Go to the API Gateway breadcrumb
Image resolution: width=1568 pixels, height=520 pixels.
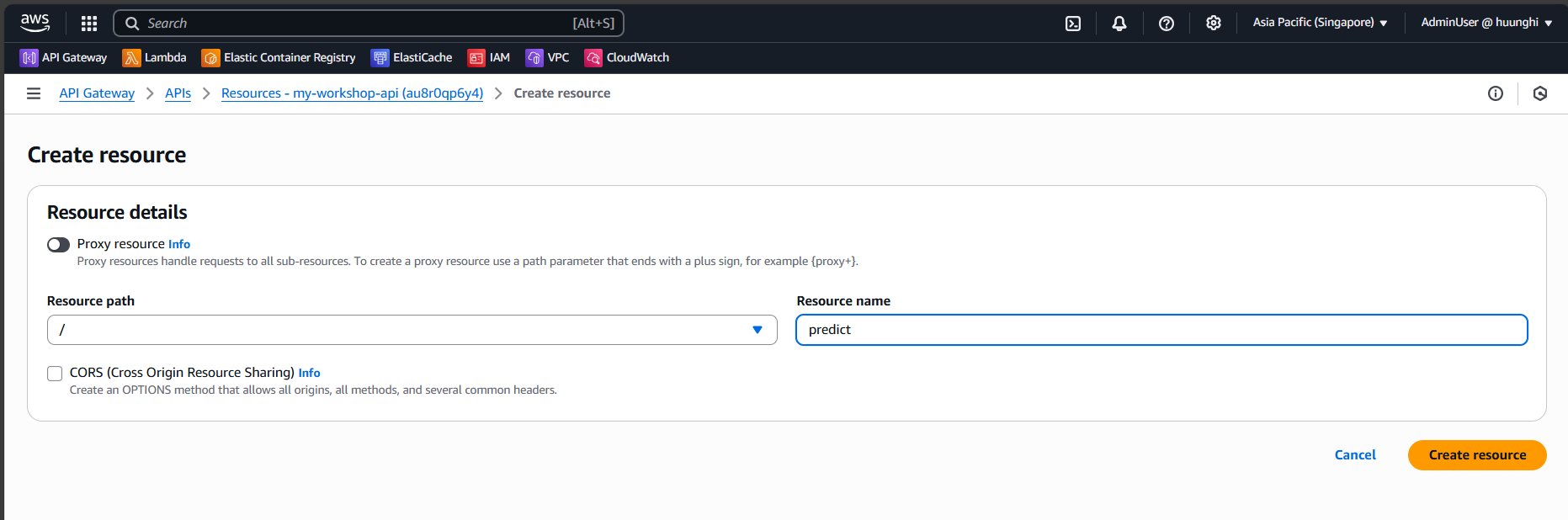97,93
